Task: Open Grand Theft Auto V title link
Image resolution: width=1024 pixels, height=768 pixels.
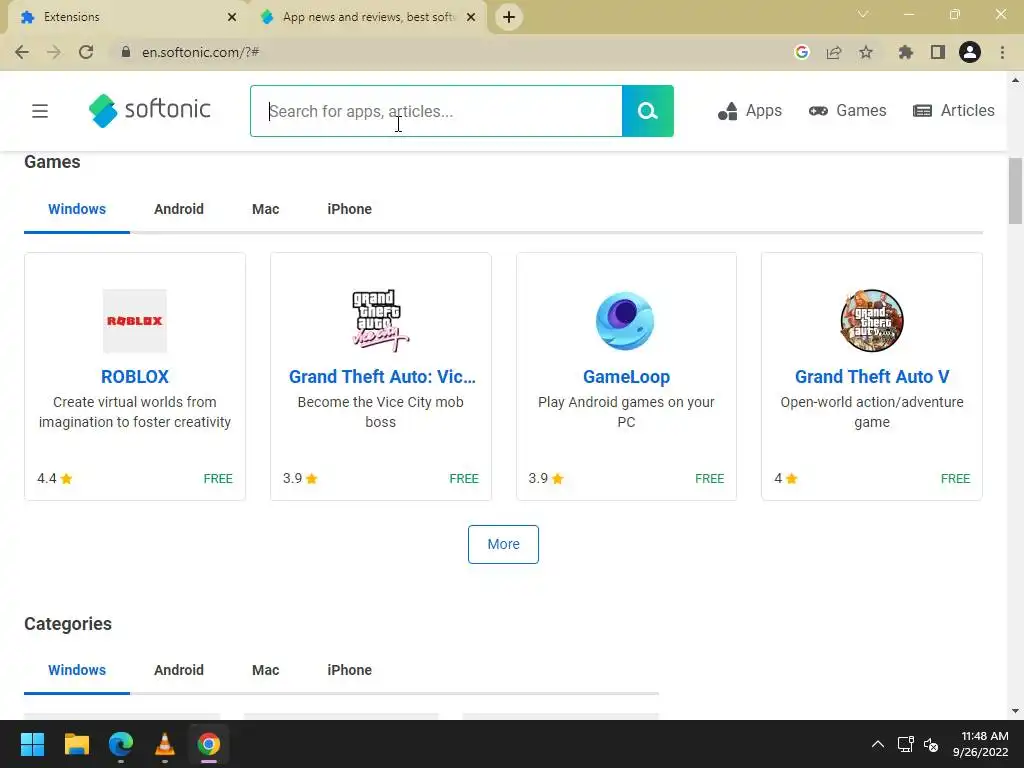Action: [x=872, y=377]
